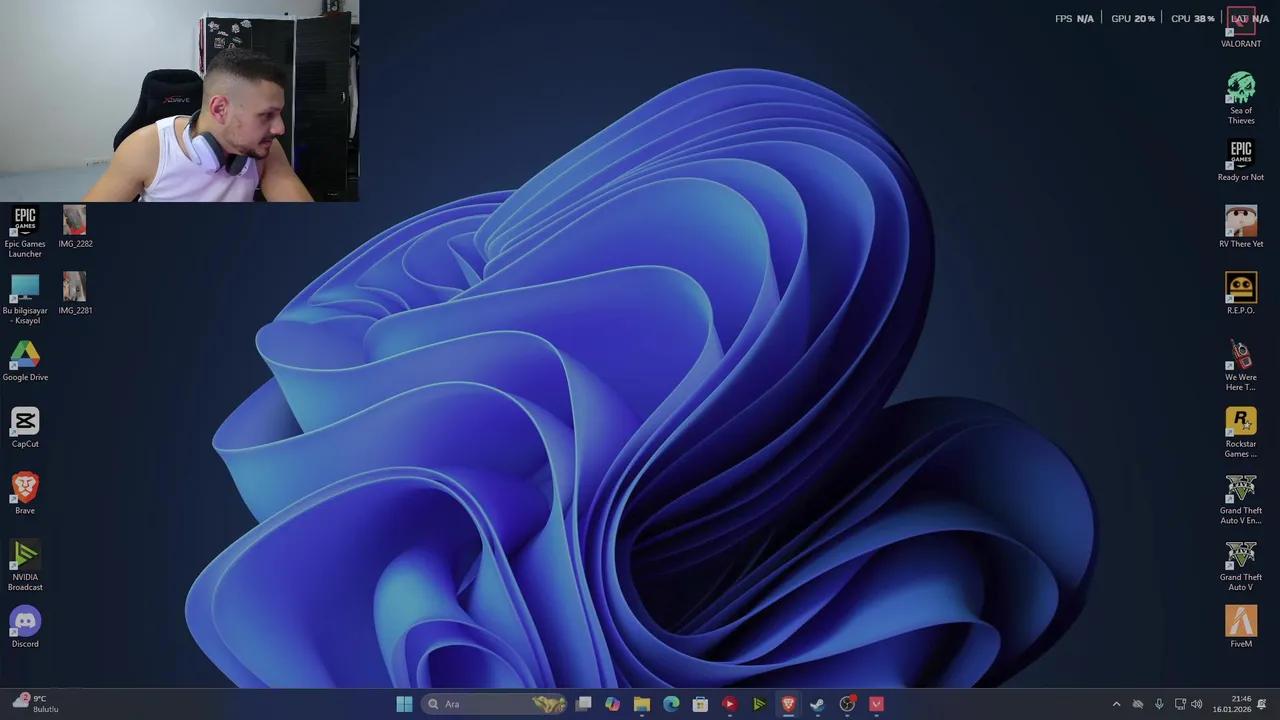Check the 9°C Bulutlu weather widget
The image size is (1280, 720).
[x=30, y=703]
